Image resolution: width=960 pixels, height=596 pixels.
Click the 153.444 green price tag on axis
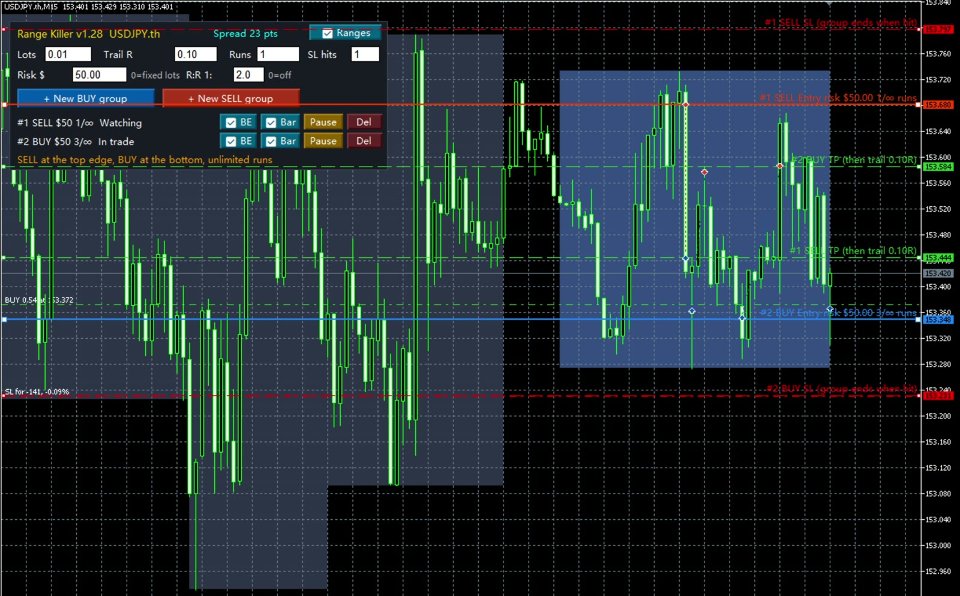(x=937, y=258)
